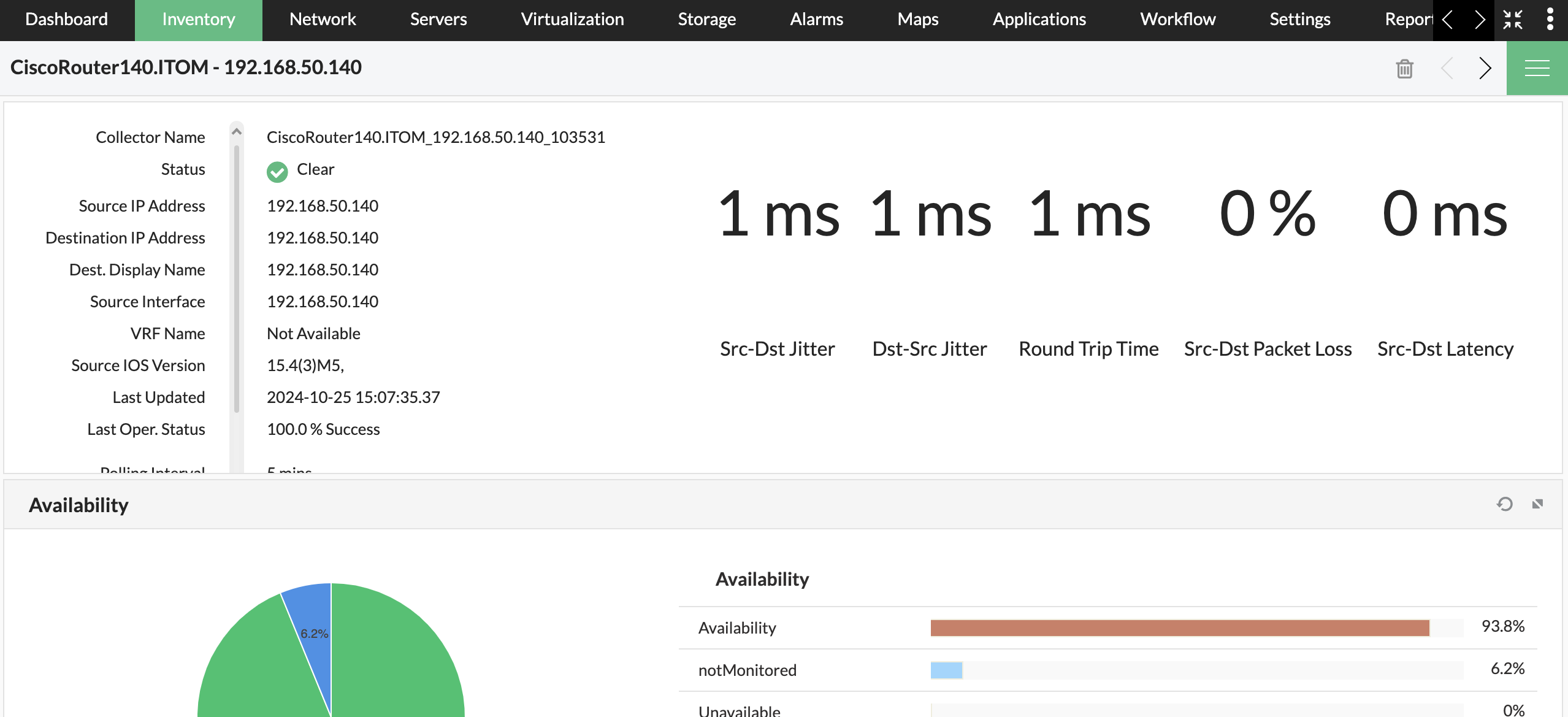Go to next device arrow
Screen dimensions: 1568x717
1484,68
